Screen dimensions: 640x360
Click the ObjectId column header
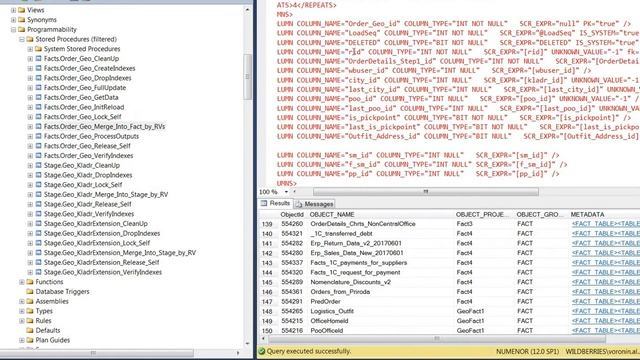[x=292, y=214]
